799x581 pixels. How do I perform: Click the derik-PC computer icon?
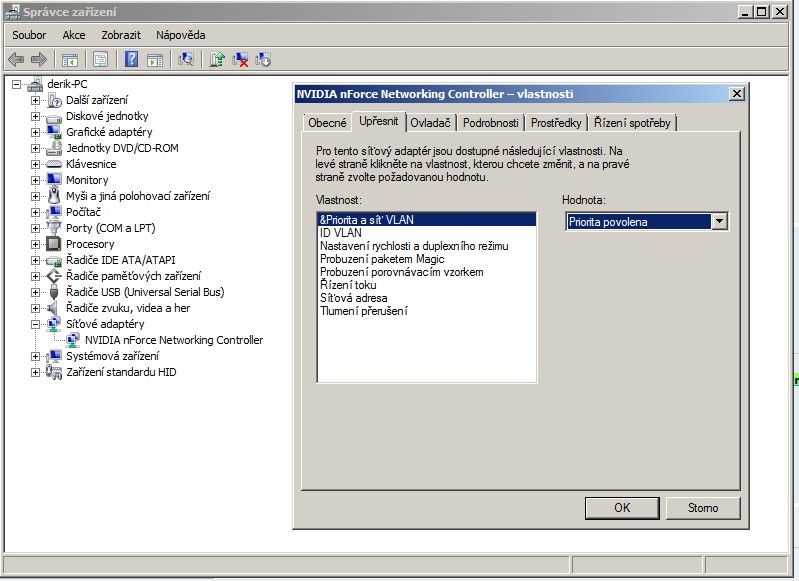(x=35, y=84)
